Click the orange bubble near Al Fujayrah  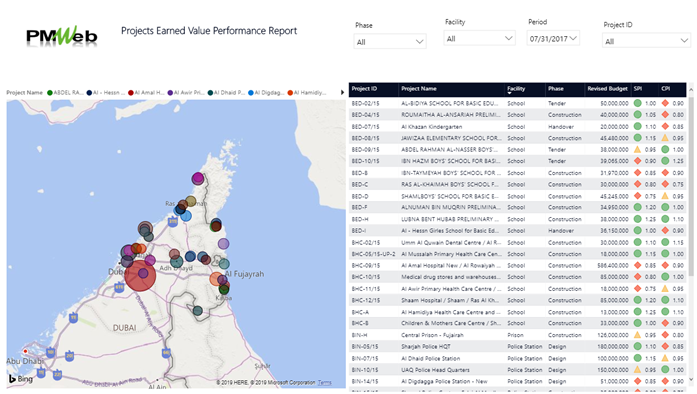(x=216, y=279)
